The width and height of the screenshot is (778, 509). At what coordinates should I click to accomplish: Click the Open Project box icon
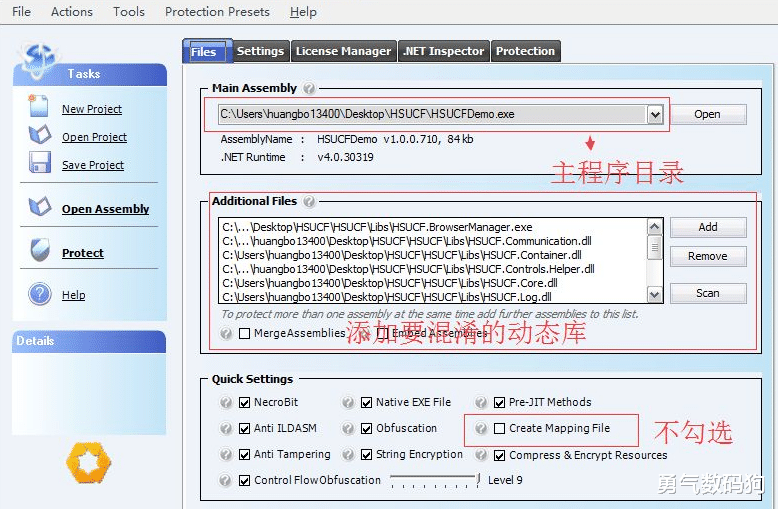point(40,134)
